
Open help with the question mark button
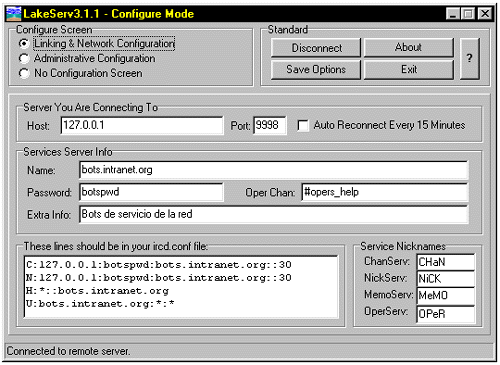[x=470, y=59]
